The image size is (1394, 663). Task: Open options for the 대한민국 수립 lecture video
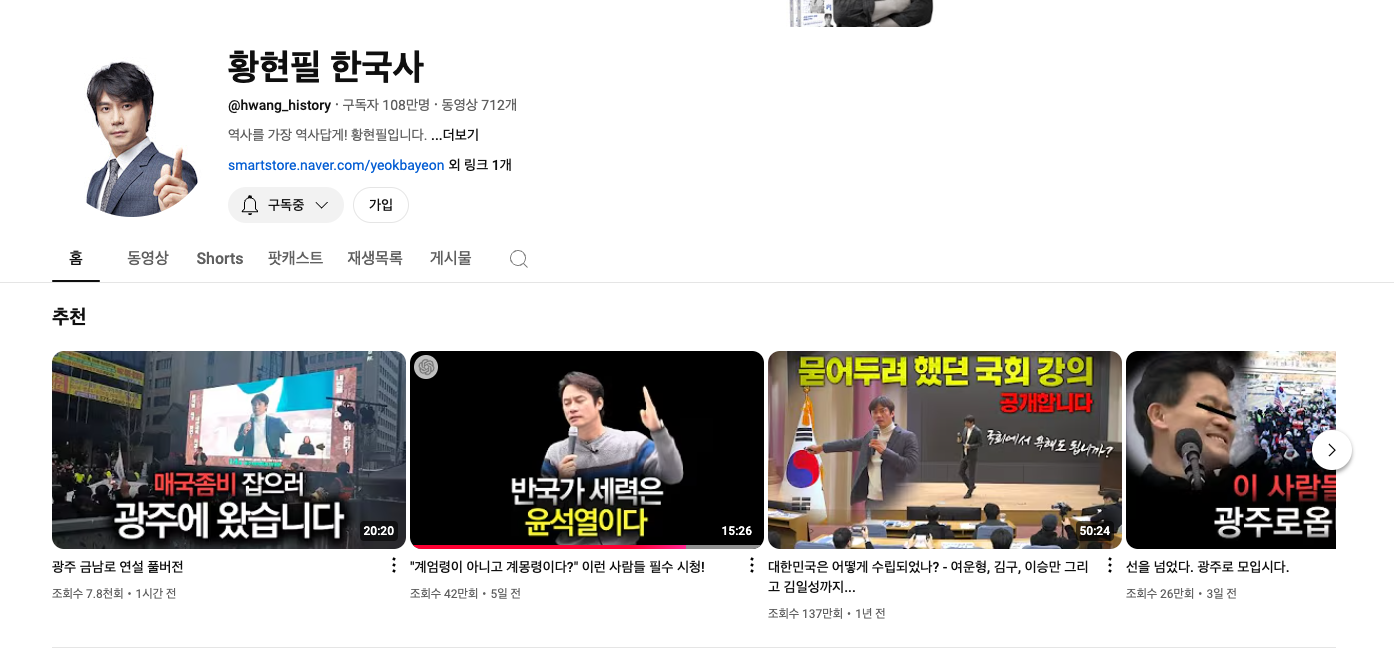[1109, 565]
